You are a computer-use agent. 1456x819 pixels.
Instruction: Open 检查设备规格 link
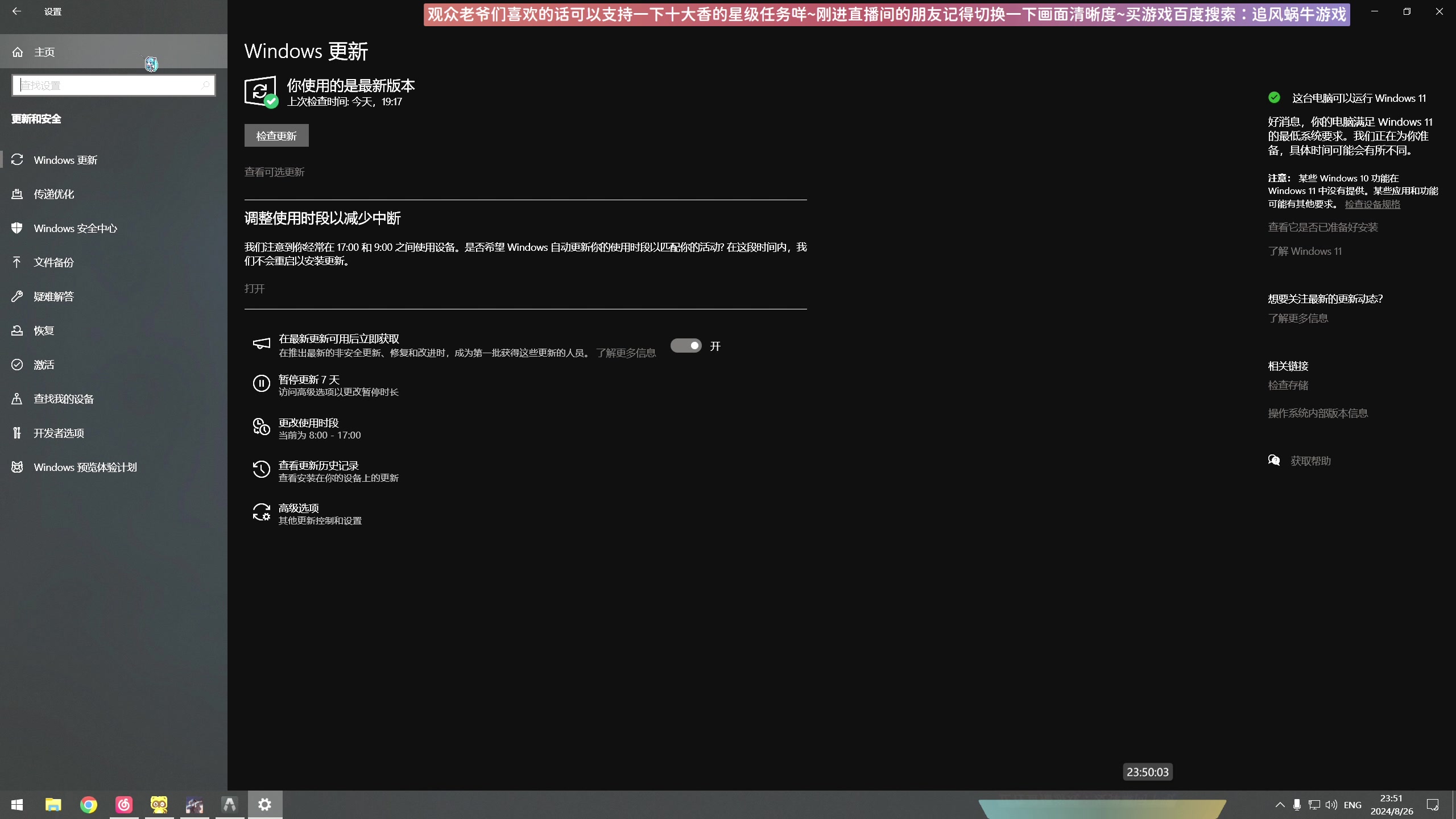coord(1372,204)
